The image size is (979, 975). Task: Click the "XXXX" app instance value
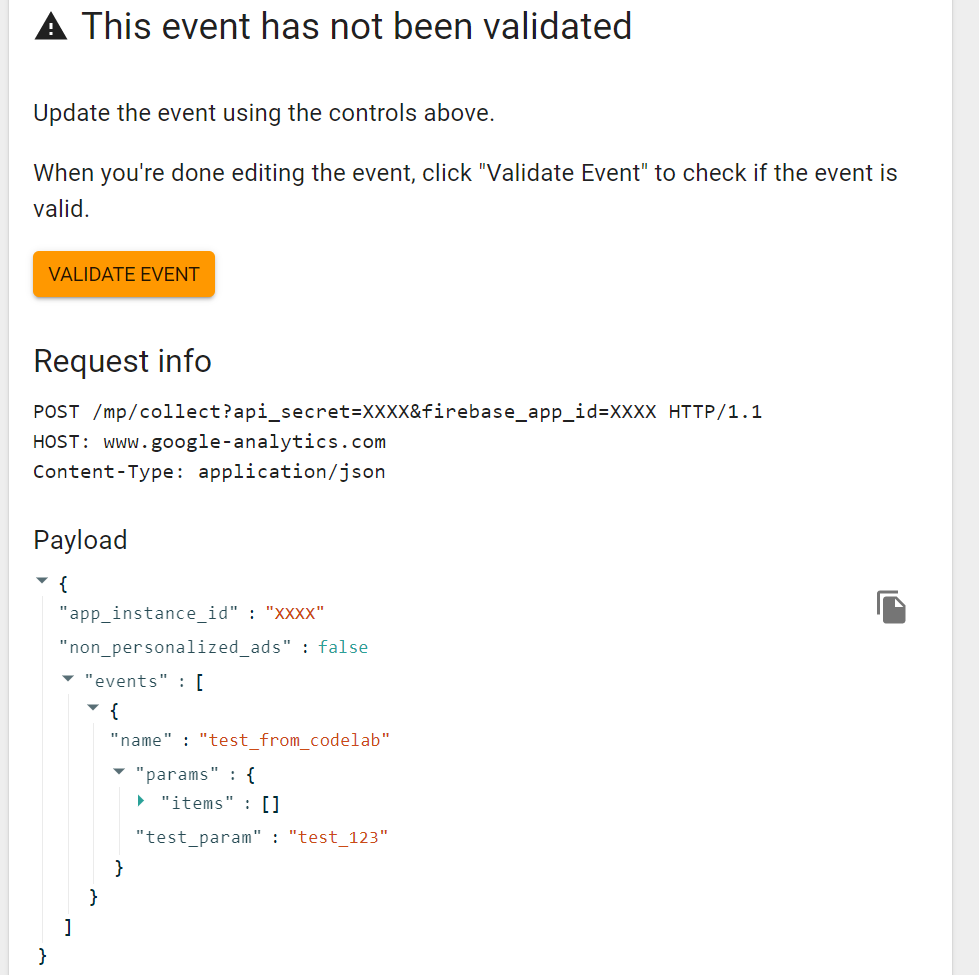pyautogui.click(x=295, y=613)
